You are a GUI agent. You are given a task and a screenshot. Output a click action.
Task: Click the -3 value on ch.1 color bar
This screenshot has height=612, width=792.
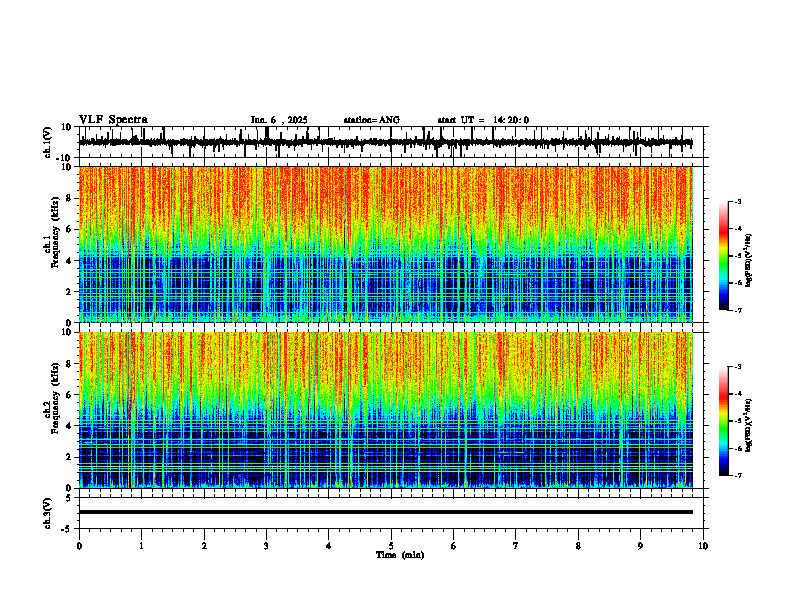click(x=737, y=202)
